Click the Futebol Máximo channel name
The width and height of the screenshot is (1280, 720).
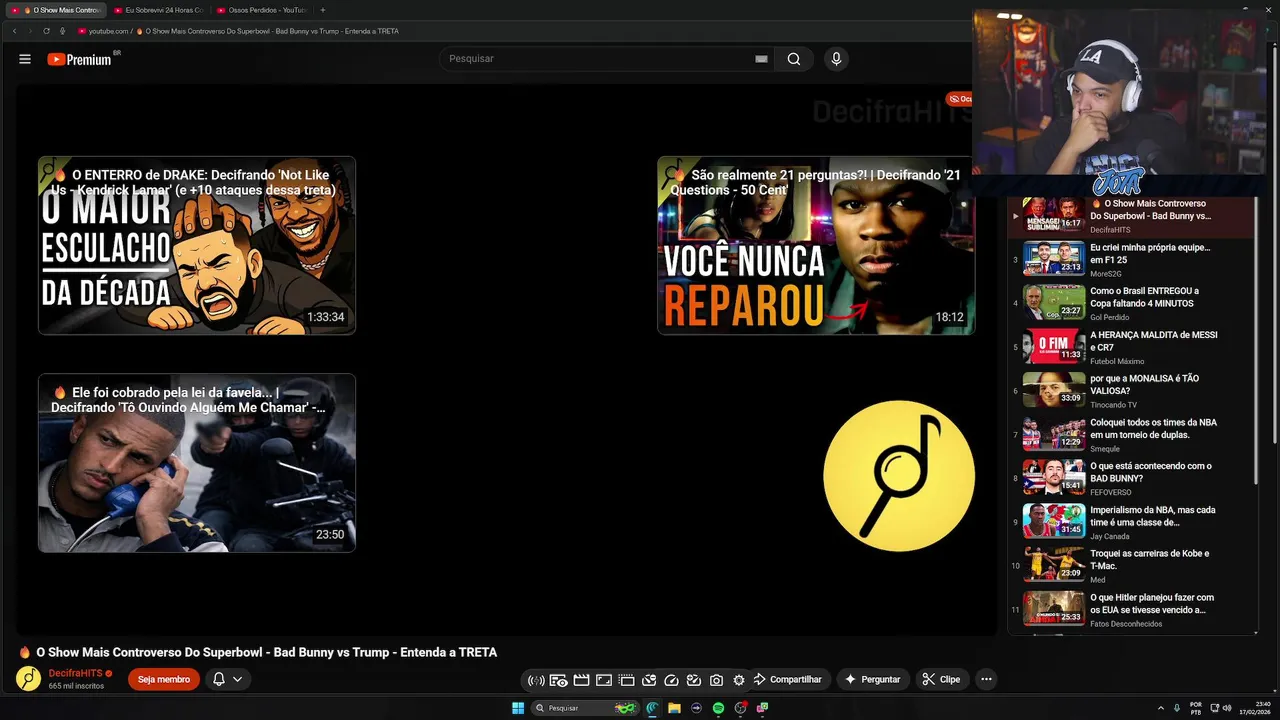click(x=1117, y=361)
